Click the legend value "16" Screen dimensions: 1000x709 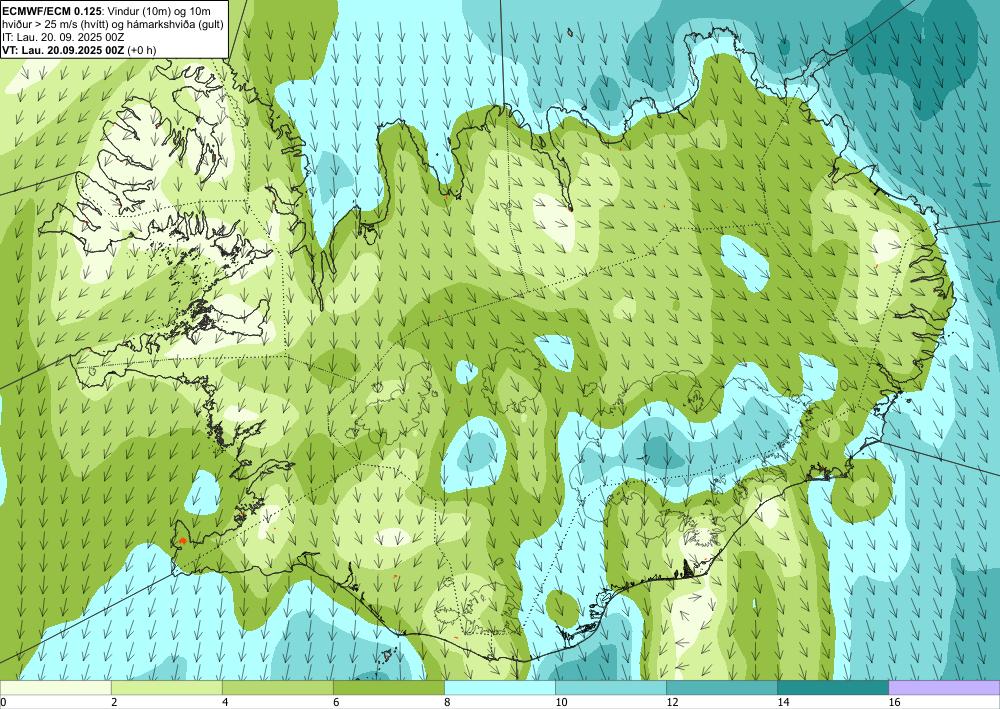[x=895, y=702]
